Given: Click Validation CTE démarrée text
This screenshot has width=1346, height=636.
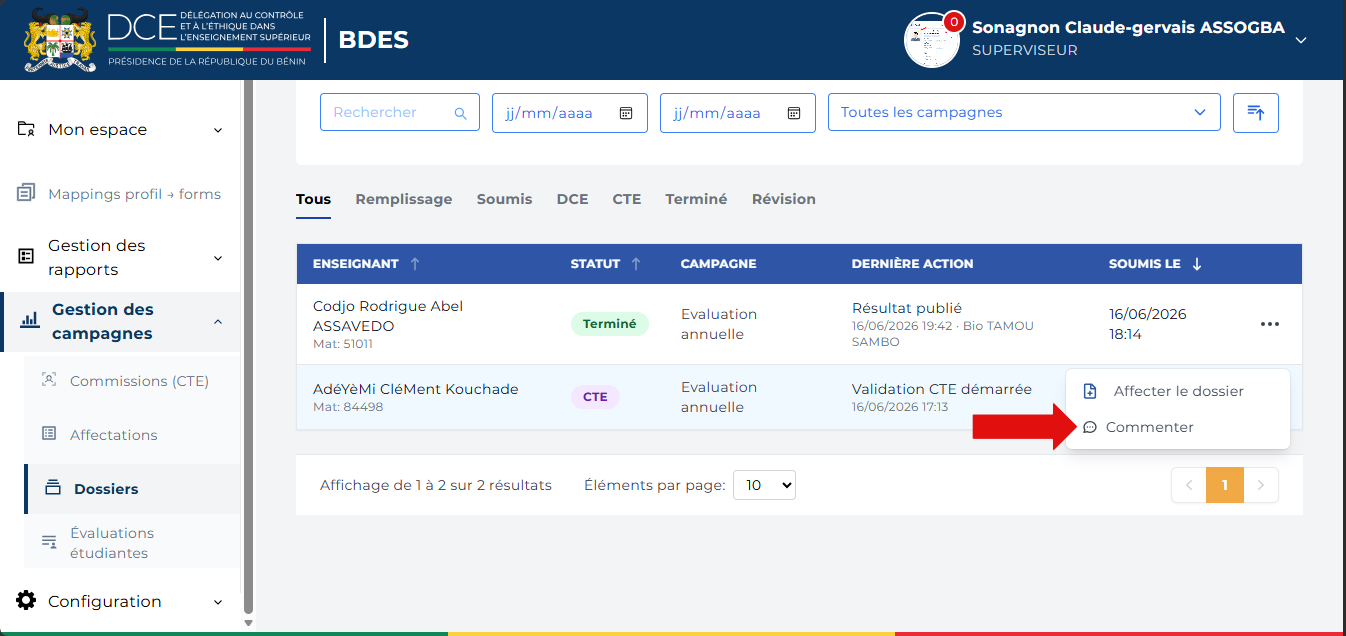Looking at the screenshot, I should [942, 389].
